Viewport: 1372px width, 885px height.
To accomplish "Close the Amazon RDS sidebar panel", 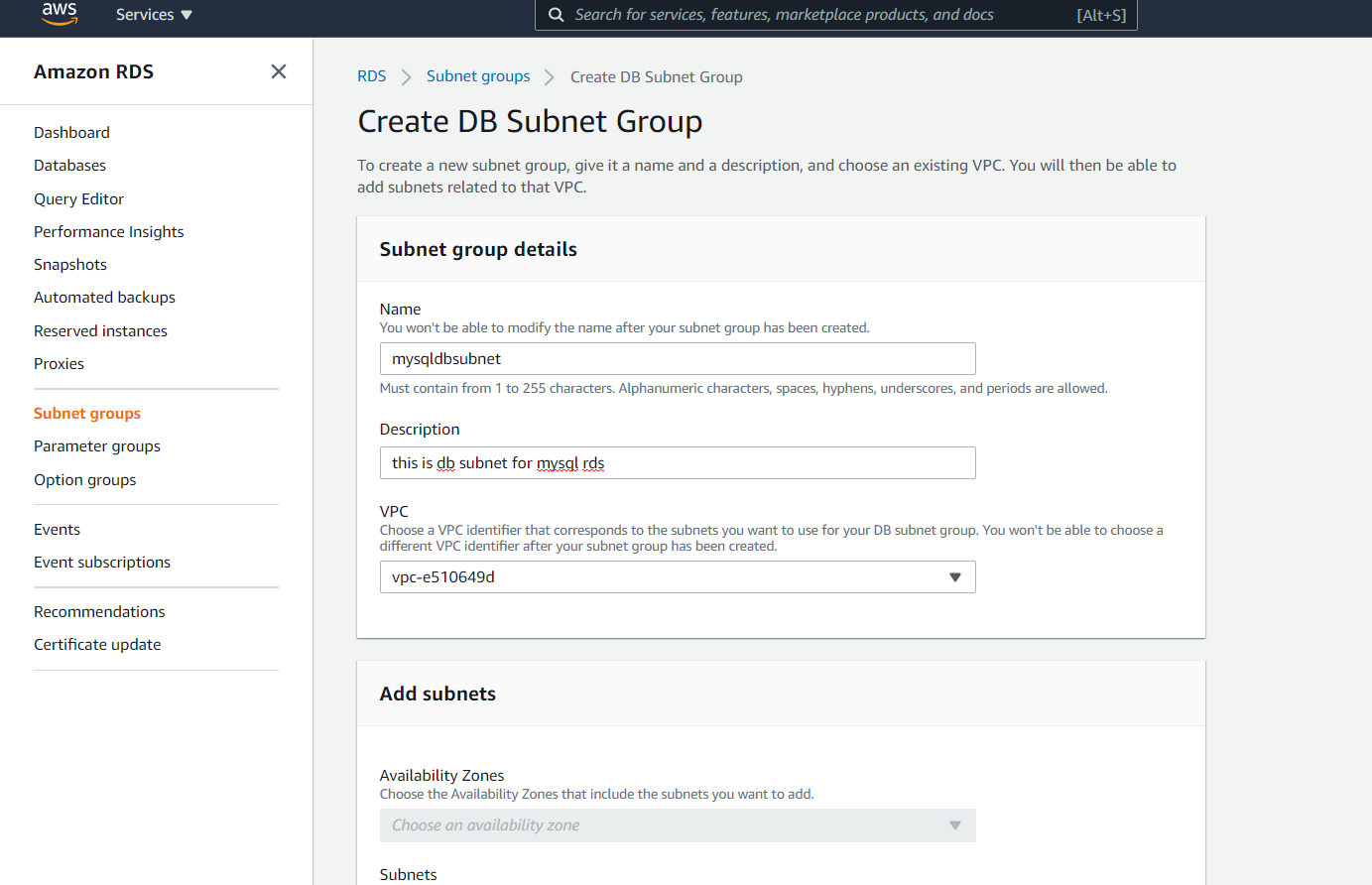I will [x=279, y=71].
